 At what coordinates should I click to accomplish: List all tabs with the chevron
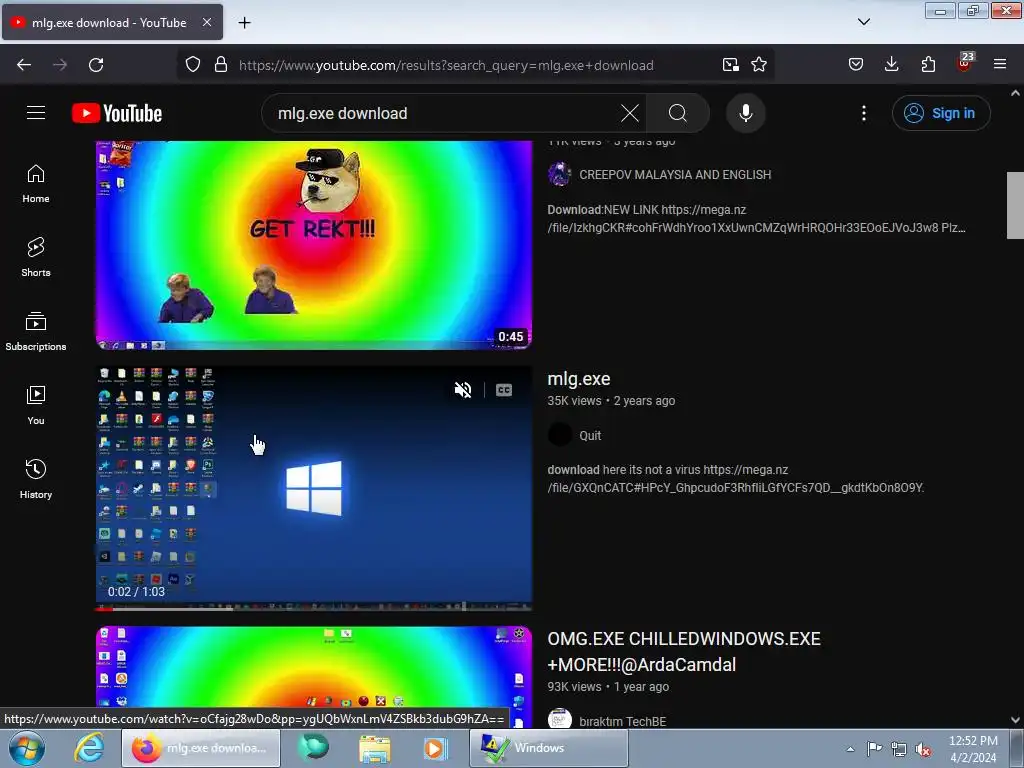[x=863, y=22]
